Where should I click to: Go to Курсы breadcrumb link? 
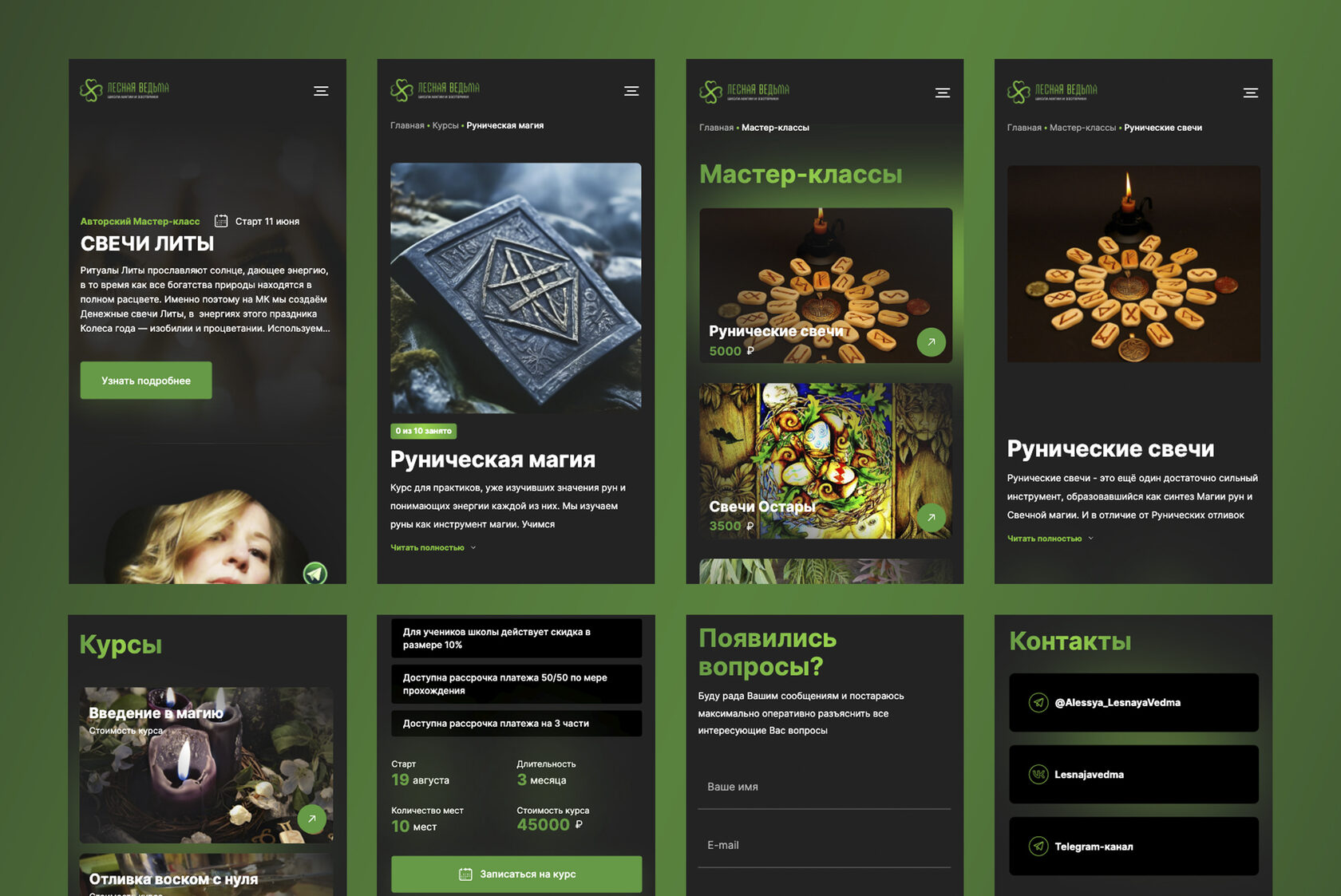(445, 125)
